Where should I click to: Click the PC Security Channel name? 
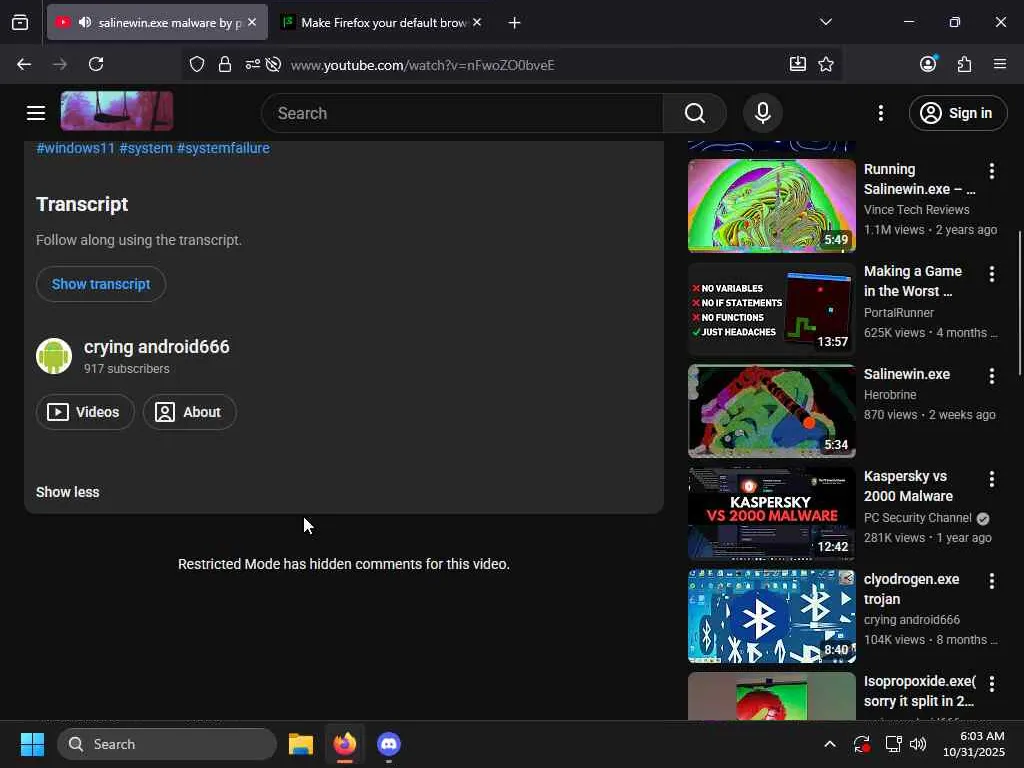(x=918, y=518)
